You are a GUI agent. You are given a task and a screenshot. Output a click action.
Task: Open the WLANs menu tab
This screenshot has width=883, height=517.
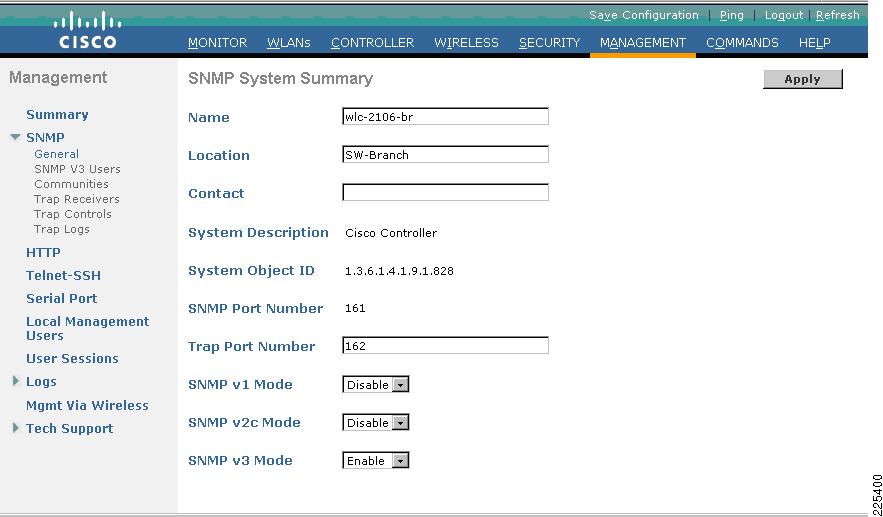coord(288,43)
